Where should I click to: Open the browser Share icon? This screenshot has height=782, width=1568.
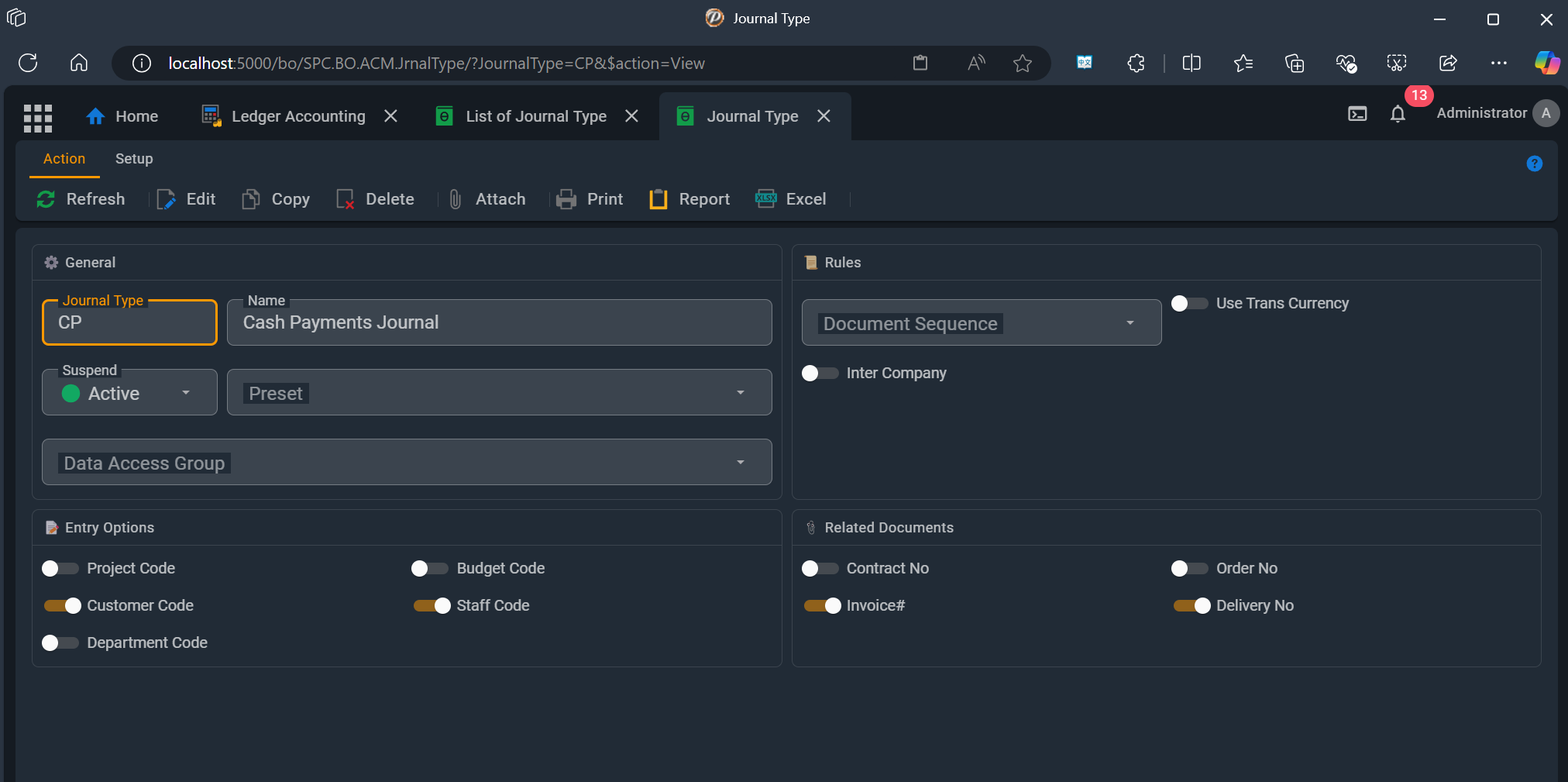tap(1448, 63)
